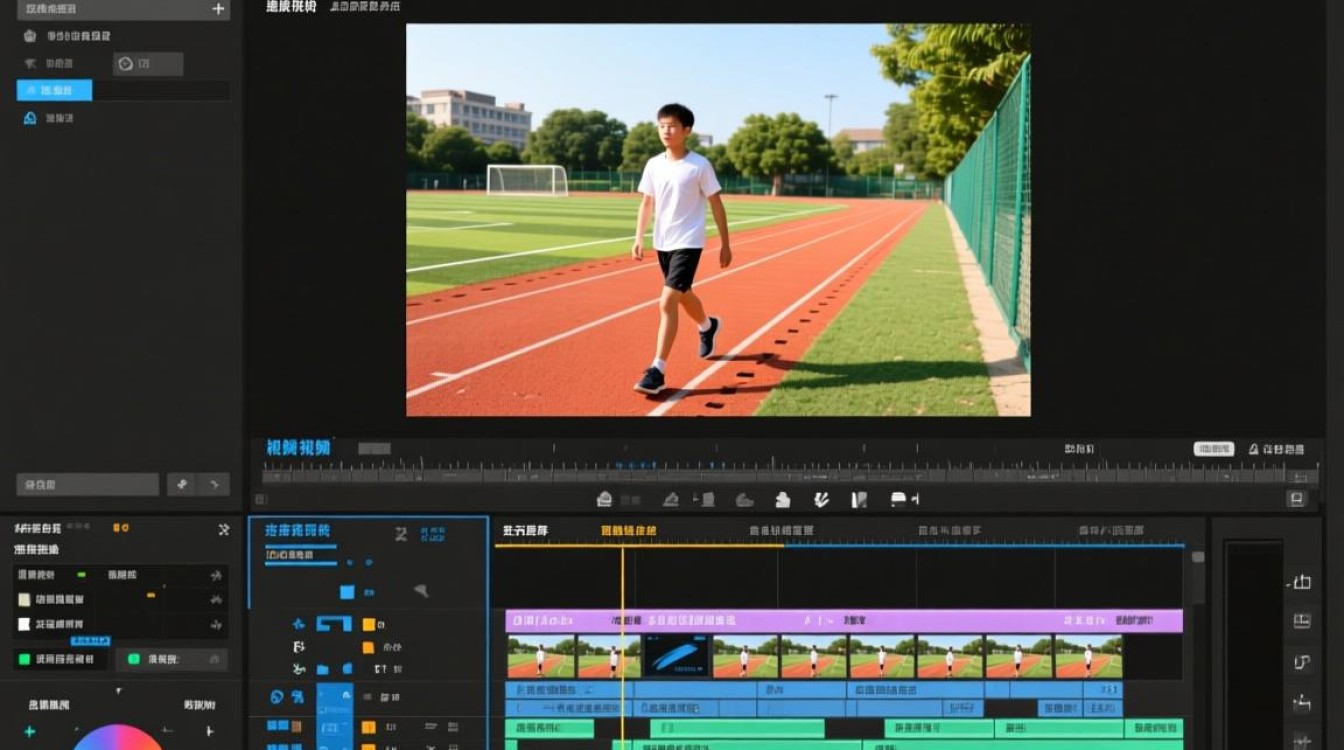Click the blue triangle icon in the left panel
Image resolution: width=1344 pixels, height=750 pixels.
(30, 118)
